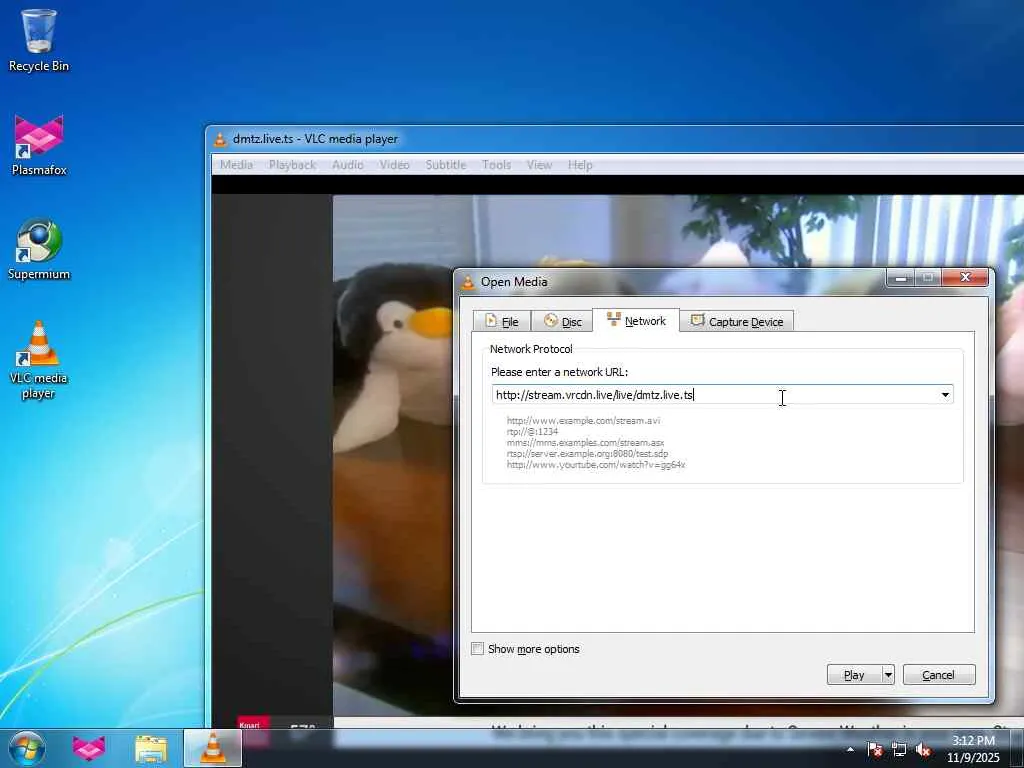Open the Audio menu
Viewport: 1024px width, 768px height.
tap(347, 165)
